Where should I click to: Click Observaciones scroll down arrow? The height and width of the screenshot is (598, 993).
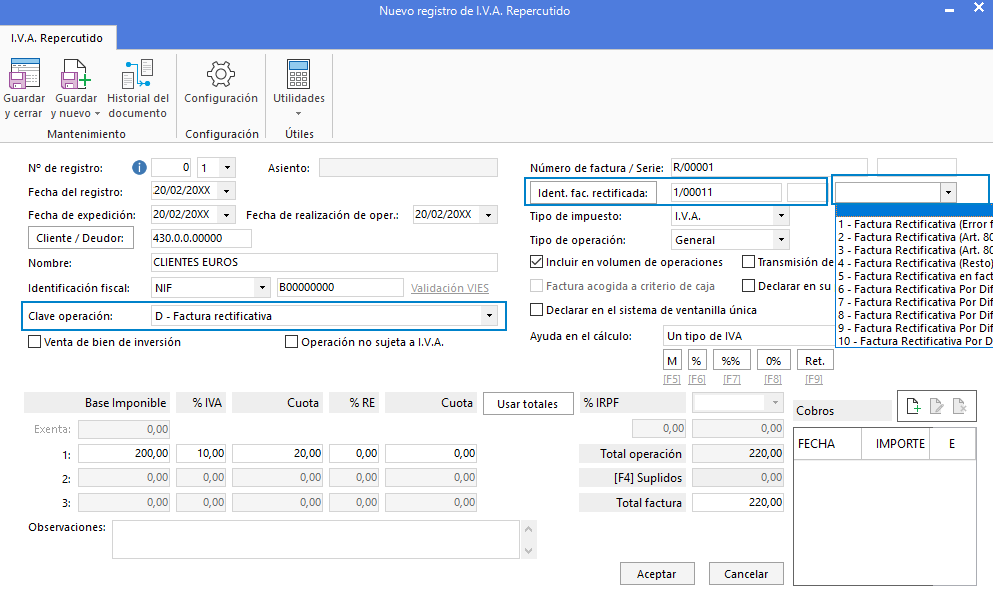coord(528,550)
